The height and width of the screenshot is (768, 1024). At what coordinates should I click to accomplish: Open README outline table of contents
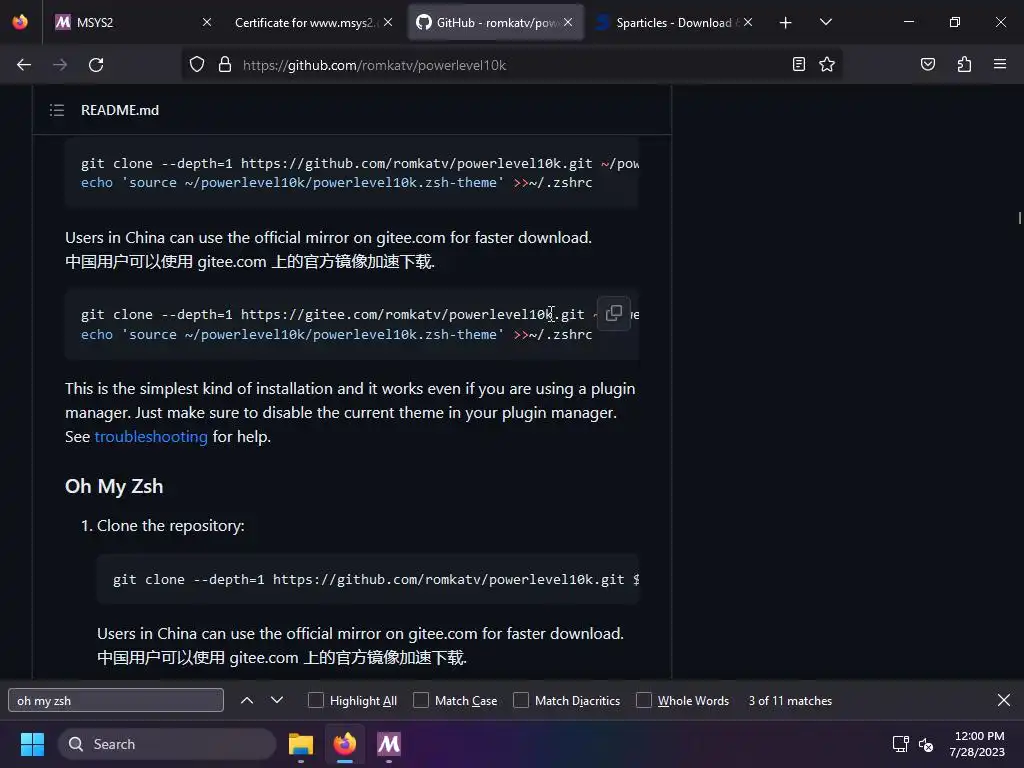(x=57, y=110)
